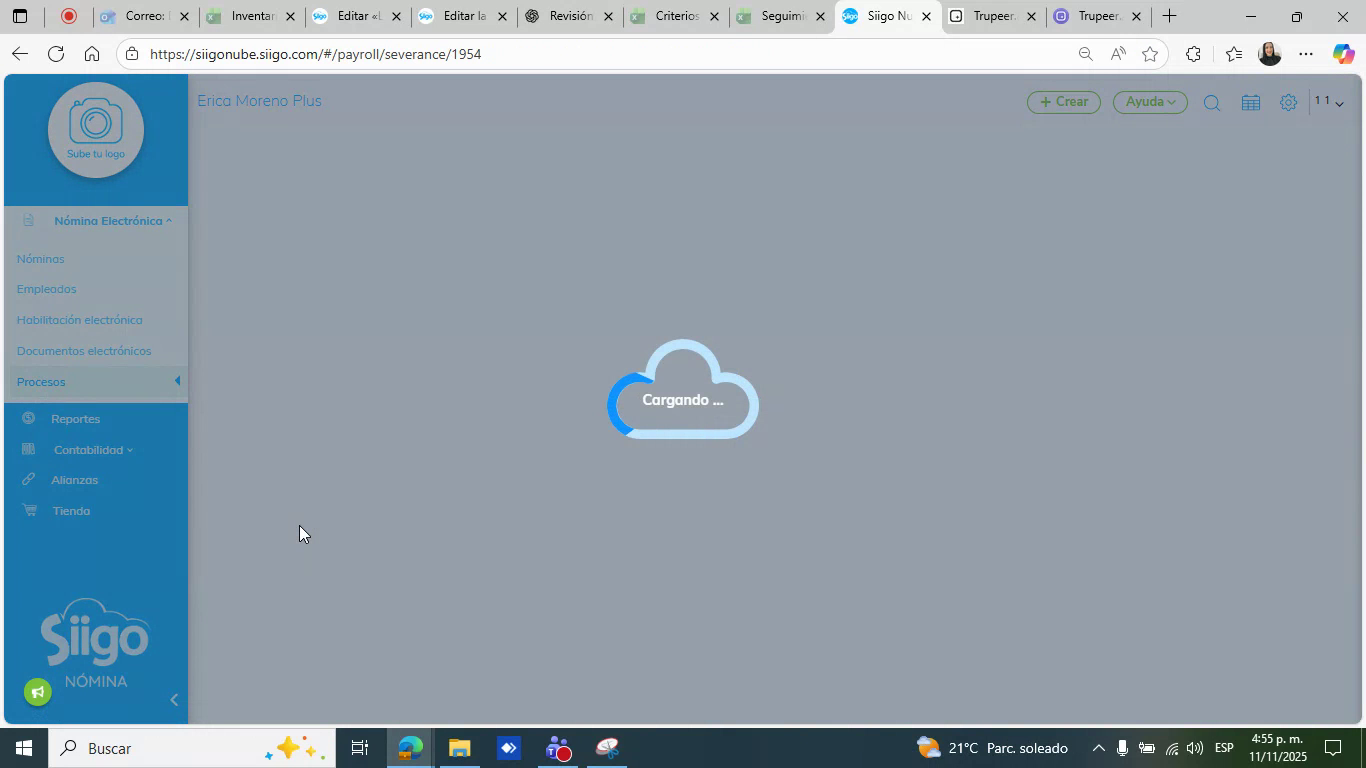This screenshot has width=1366, height=768.
Task: Open the Tienda section
Action: tap(71, 511)
